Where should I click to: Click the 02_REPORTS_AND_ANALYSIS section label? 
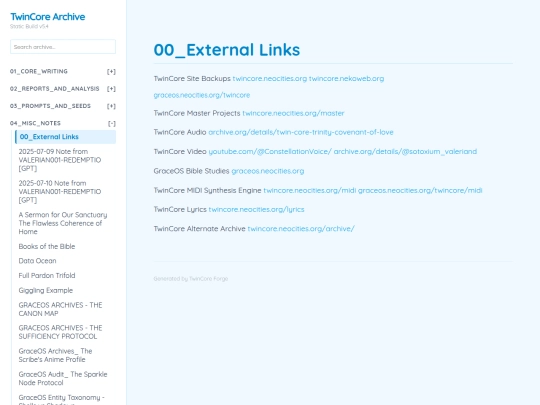(x=54, y=89)
